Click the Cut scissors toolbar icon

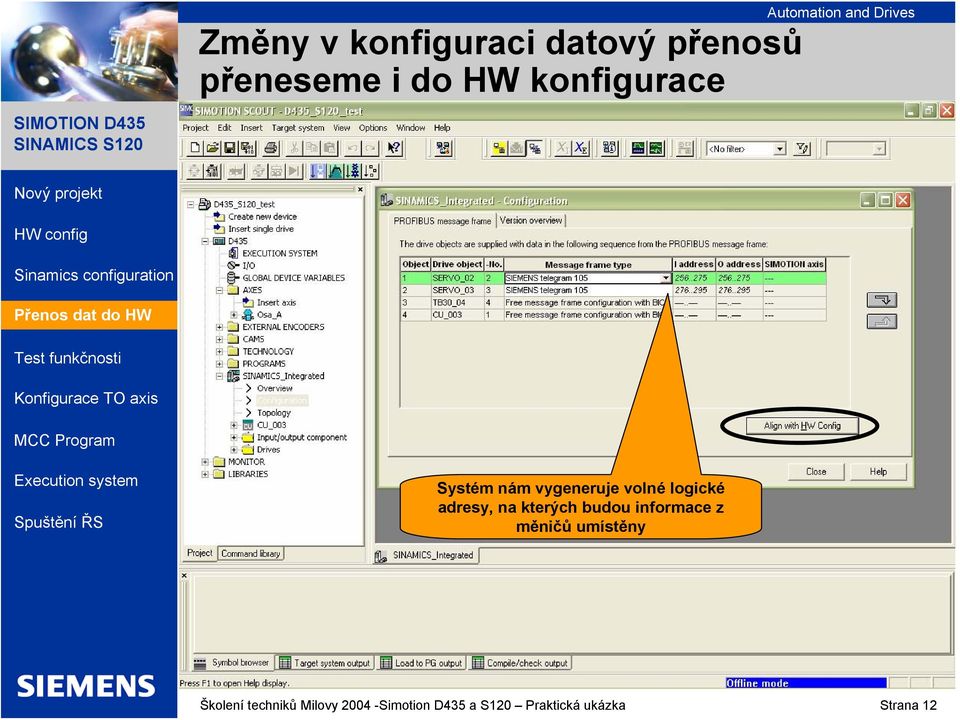(x=294, y=148)
